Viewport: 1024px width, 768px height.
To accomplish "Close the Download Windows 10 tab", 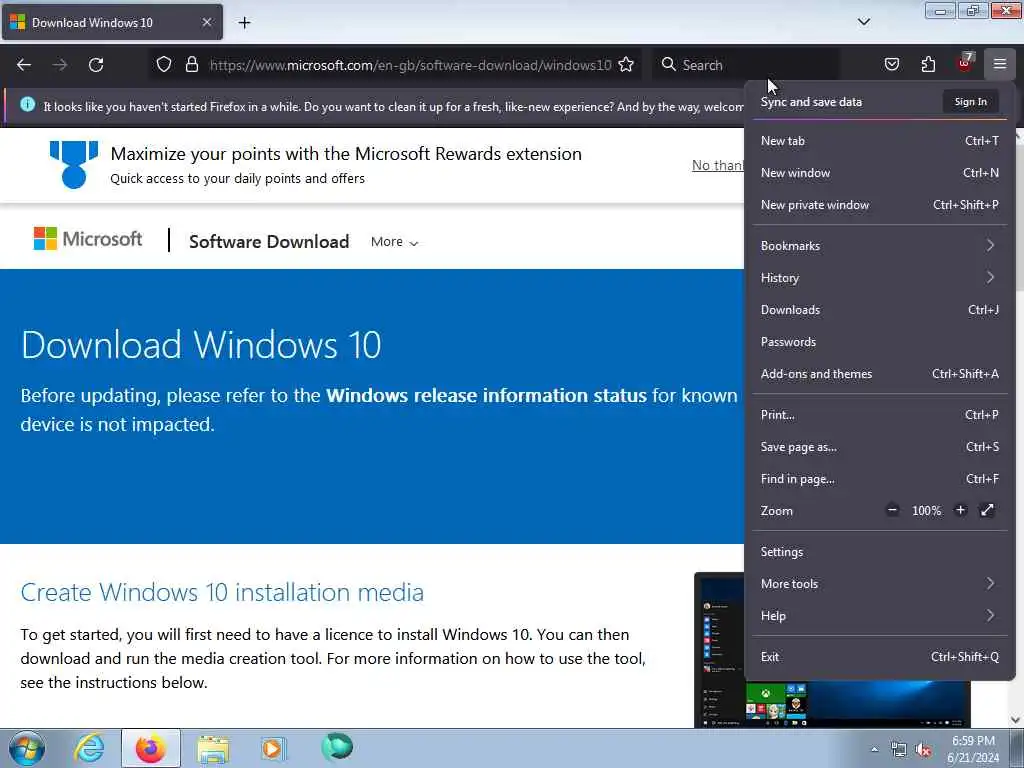I will pyautogui.click(x=206, y=22).
